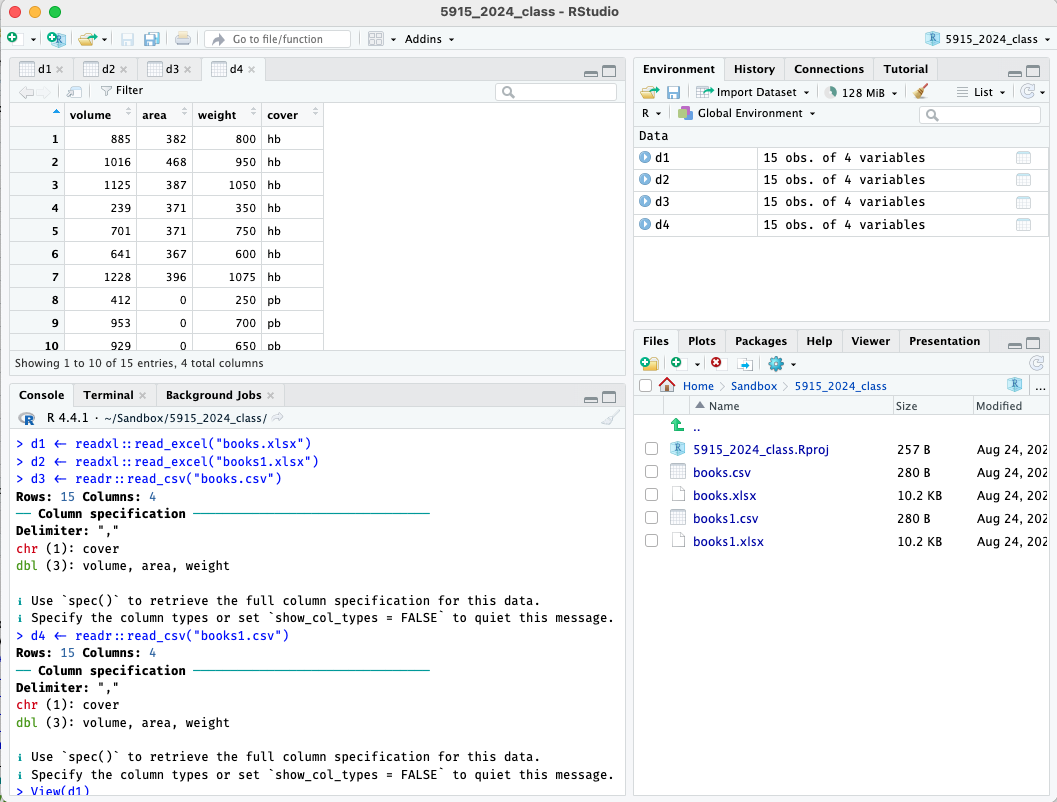Sort data by volume column header
1057x802 pixels.
click(x=100, y=115)
